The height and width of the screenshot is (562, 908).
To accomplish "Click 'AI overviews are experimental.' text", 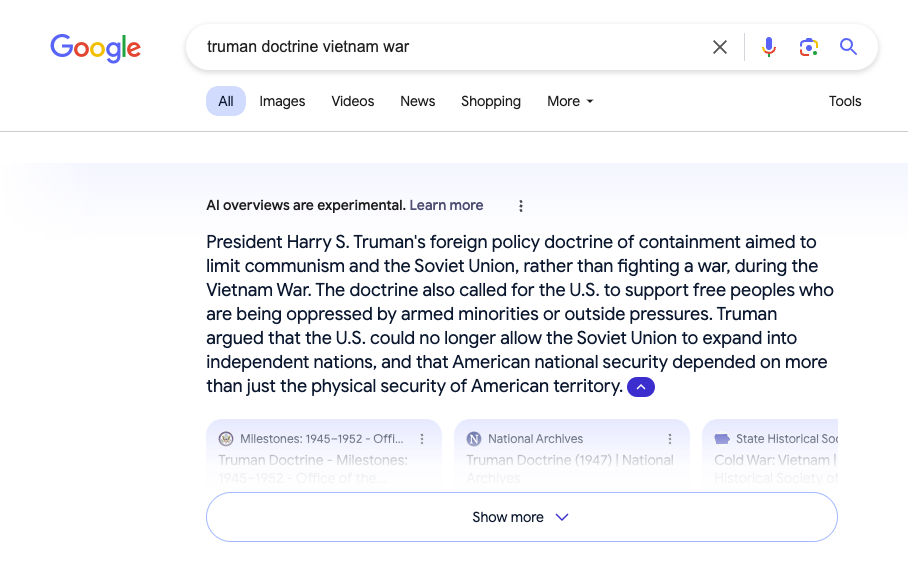I will (306, 205).
